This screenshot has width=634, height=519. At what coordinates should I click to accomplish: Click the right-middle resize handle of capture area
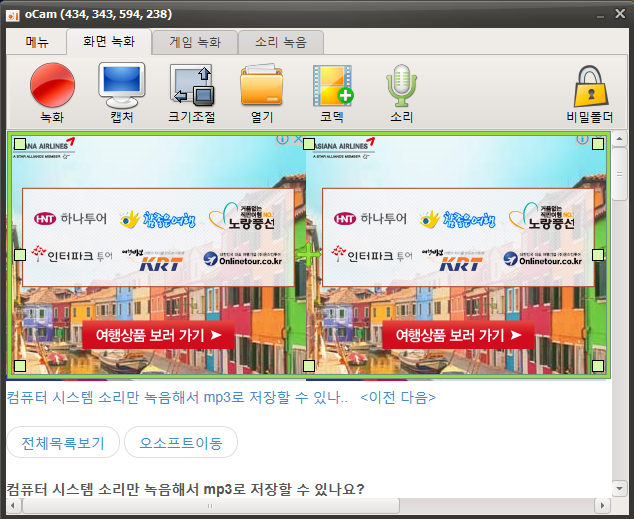(598, 255)
